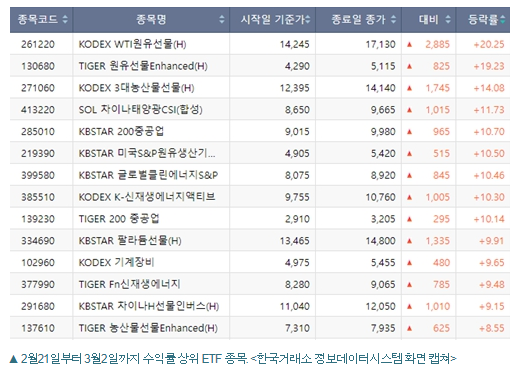This screenshot has width=519, height=369.
Task: Click change value 2,885
Action: coord(438,44)
